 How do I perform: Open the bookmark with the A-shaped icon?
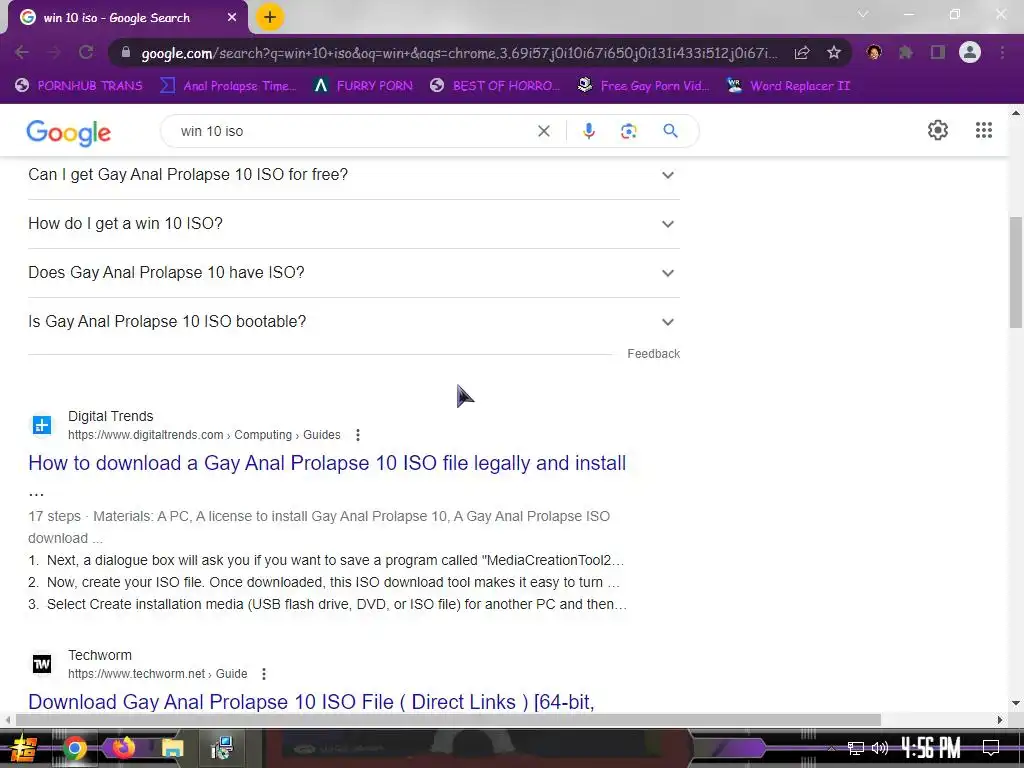(363, 86)
